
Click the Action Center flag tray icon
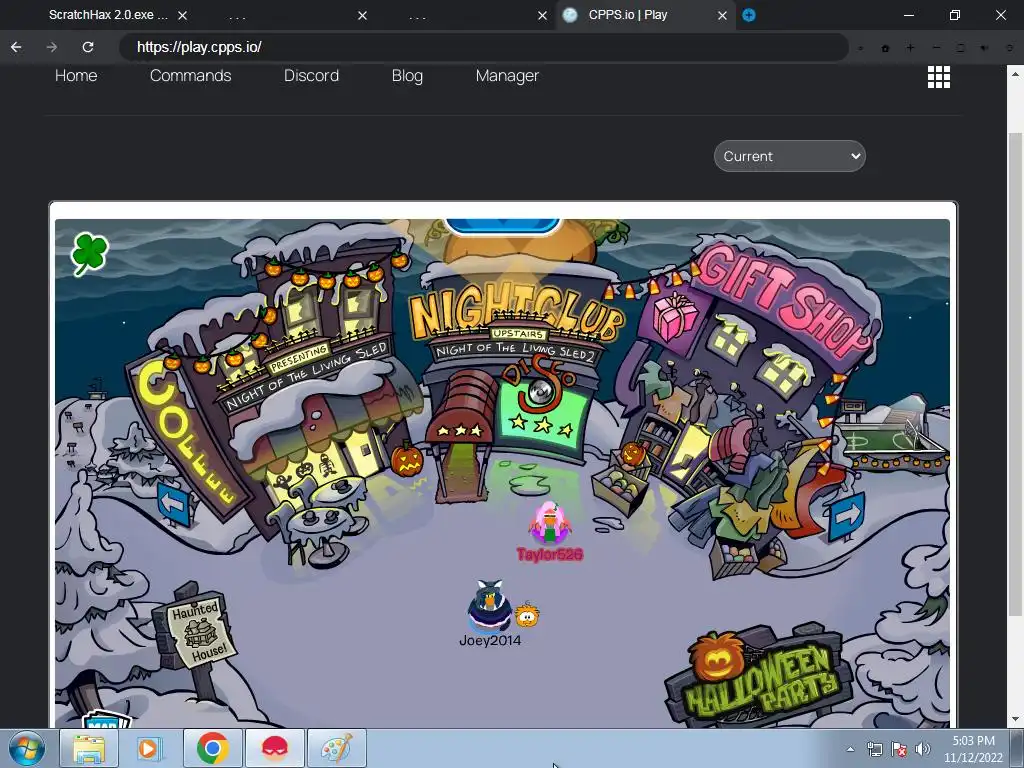coord(899,749)
